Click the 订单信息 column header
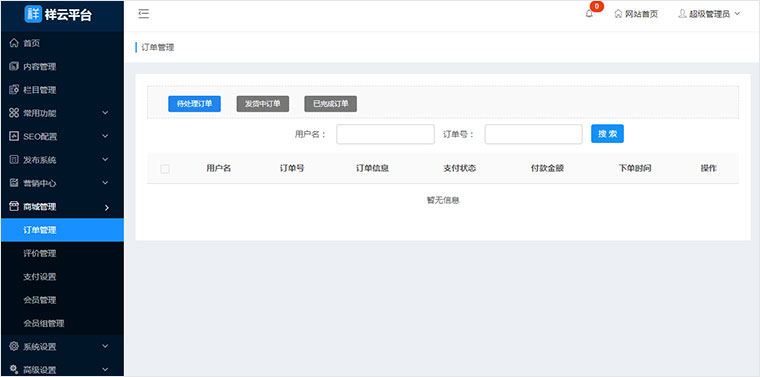This screenshot has height=377, width=760. 372,169
